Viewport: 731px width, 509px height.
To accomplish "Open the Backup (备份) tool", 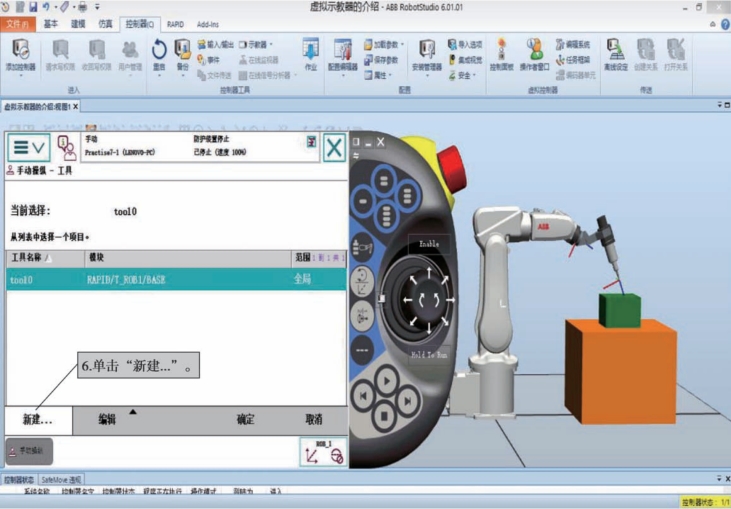I will (182, 54).
